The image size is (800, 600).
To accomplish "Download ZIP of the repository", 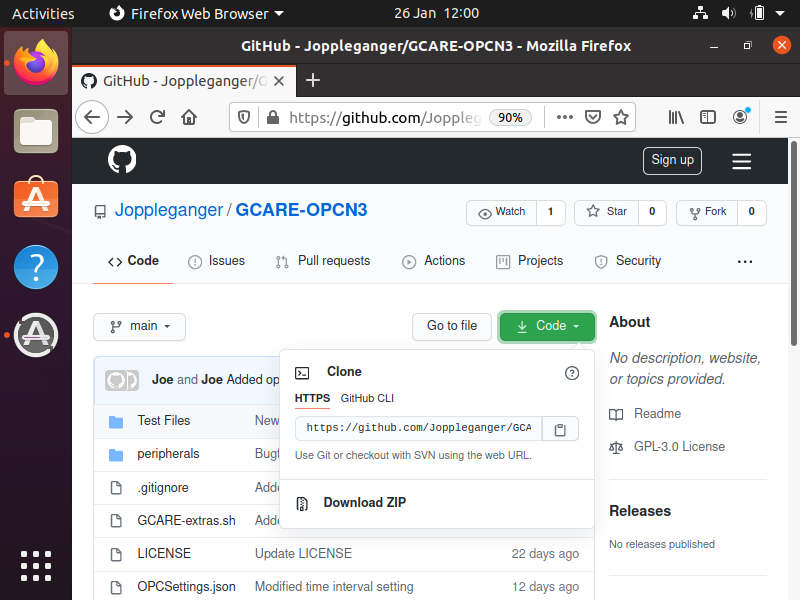I will pos(364,503).
